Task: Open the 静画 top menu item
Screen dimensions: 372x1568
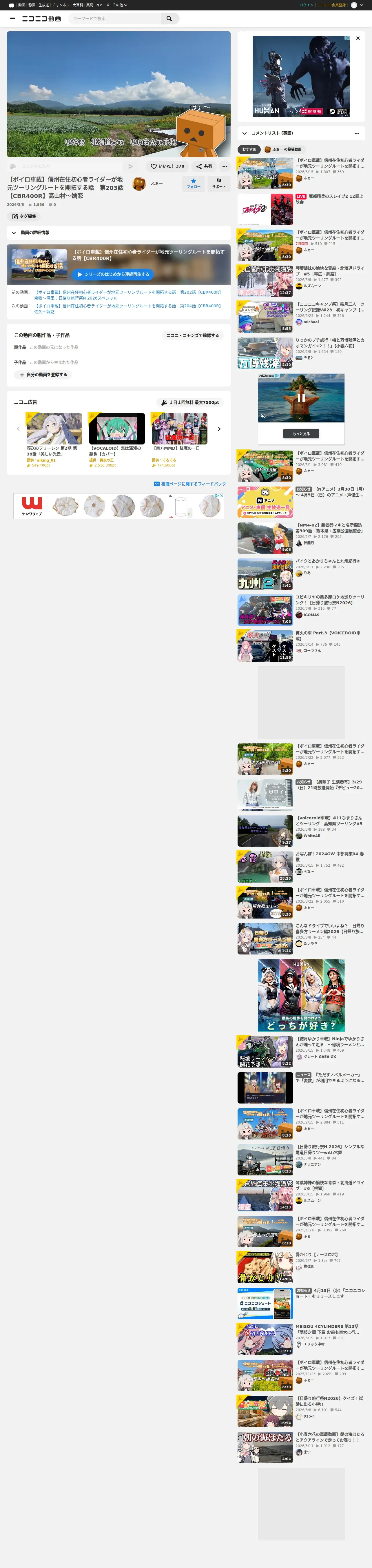Action: (32, 5)
